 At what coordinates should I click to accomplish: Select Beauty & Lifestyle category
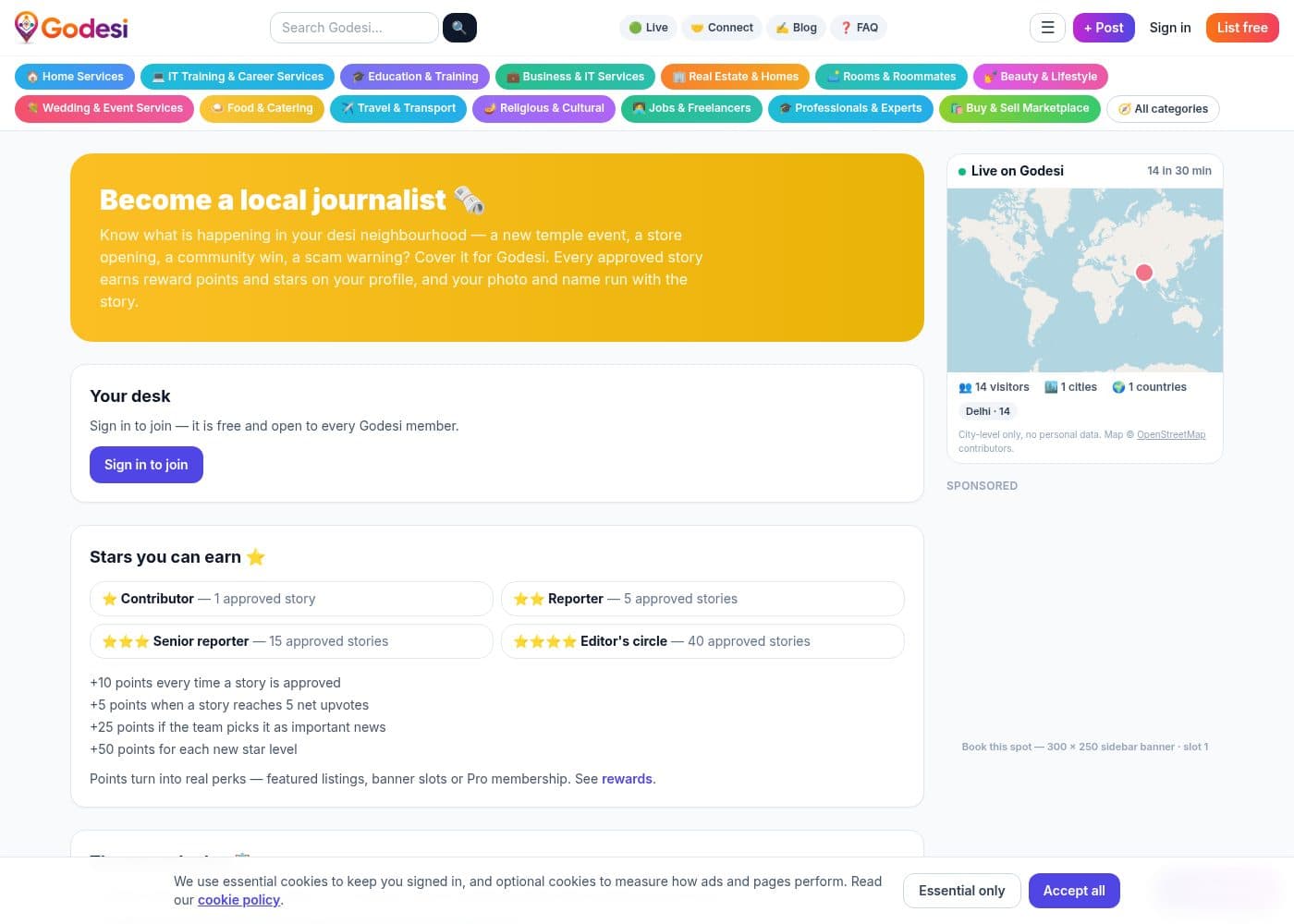click(1041, 77)
